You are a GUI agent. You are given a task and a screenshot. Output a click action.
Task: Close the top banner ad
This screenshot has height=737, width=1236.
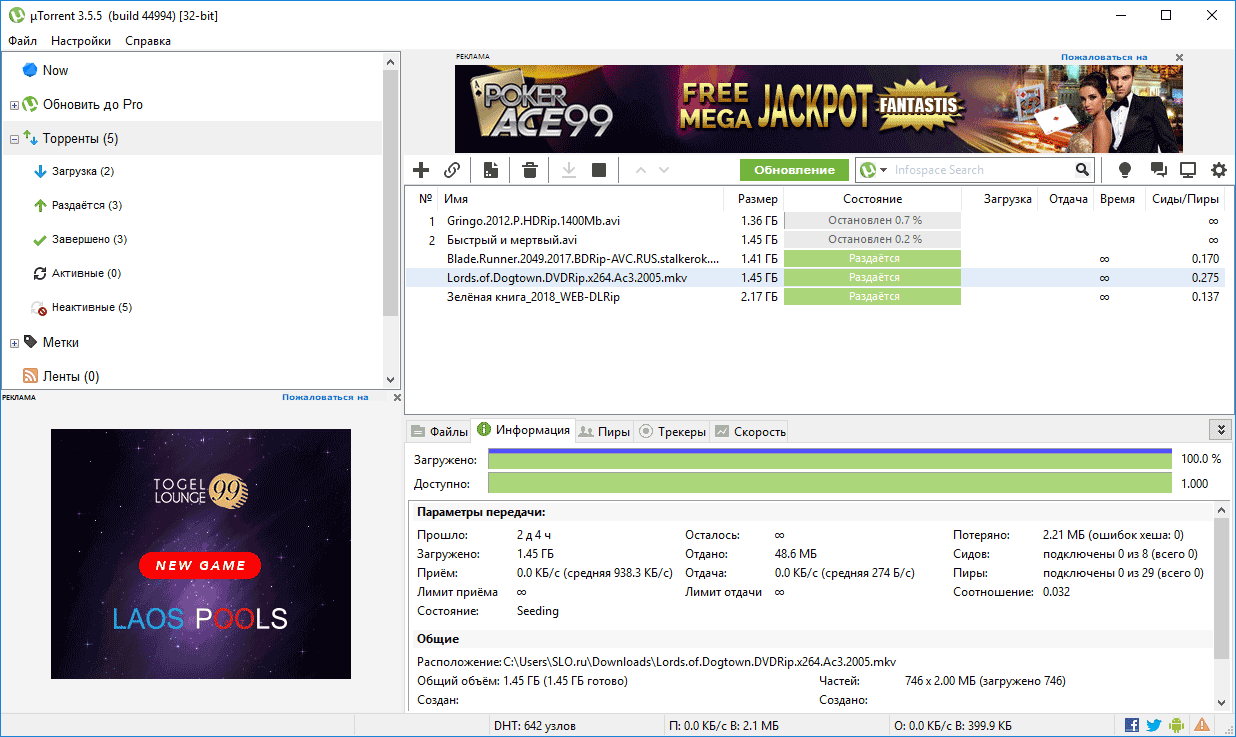pos(1179,58)
